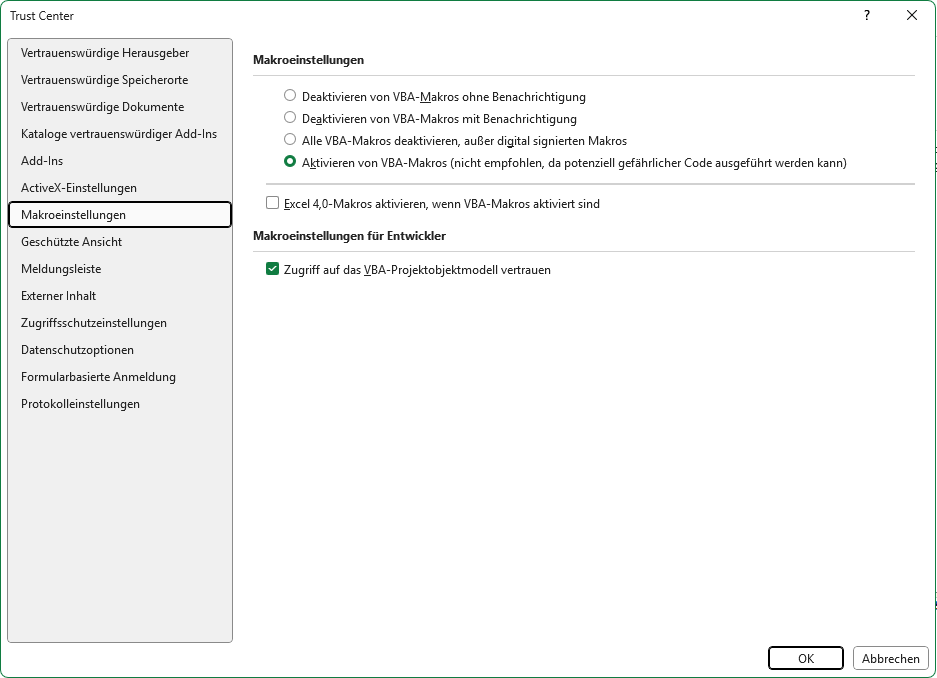This screenshot has height=678, width=937.
Task: Open ActiveX-Einstellungen page
Action: tap(79, 188)
